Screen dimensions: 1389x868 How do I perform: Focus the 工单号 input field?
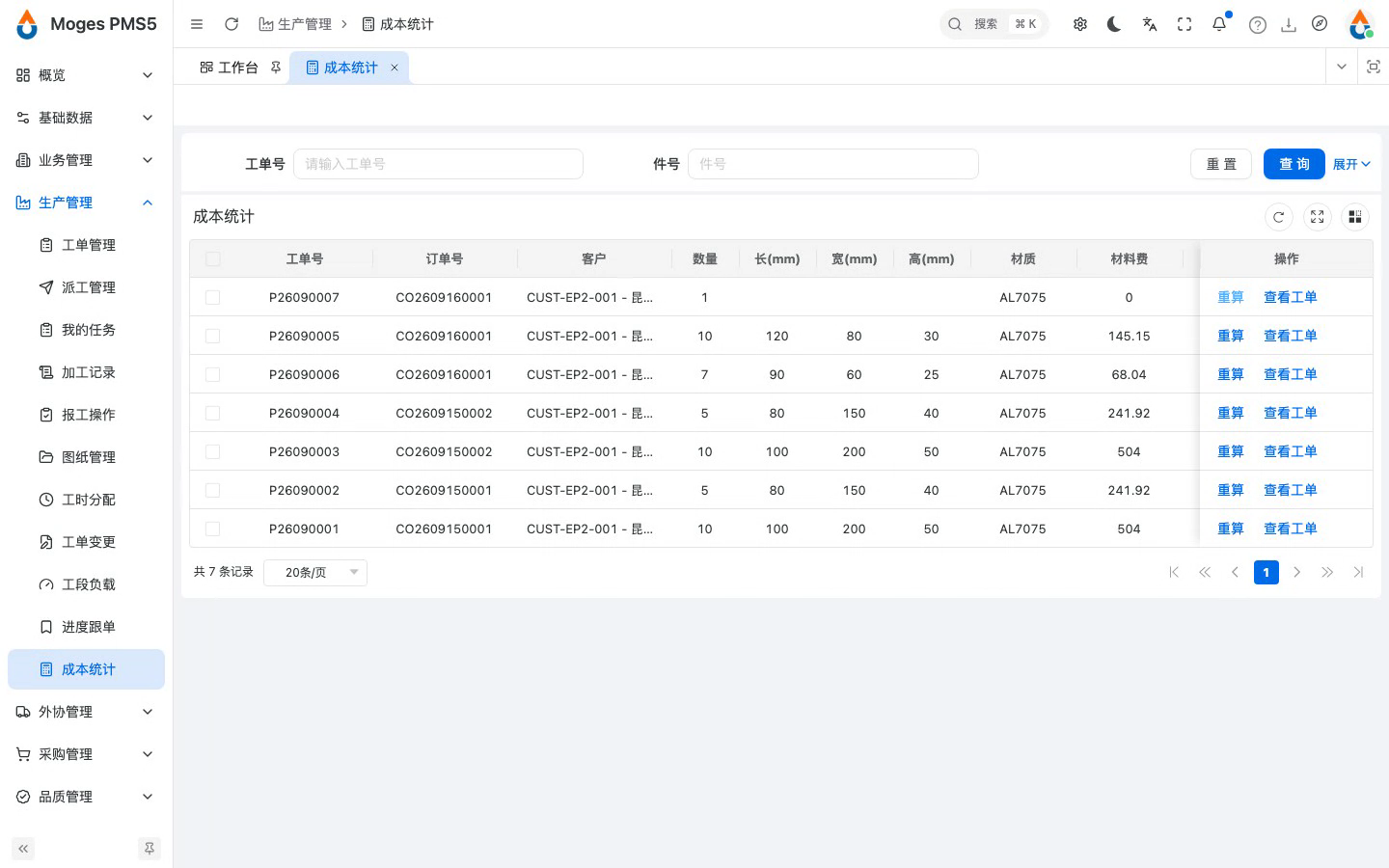(x=438, y=164)
